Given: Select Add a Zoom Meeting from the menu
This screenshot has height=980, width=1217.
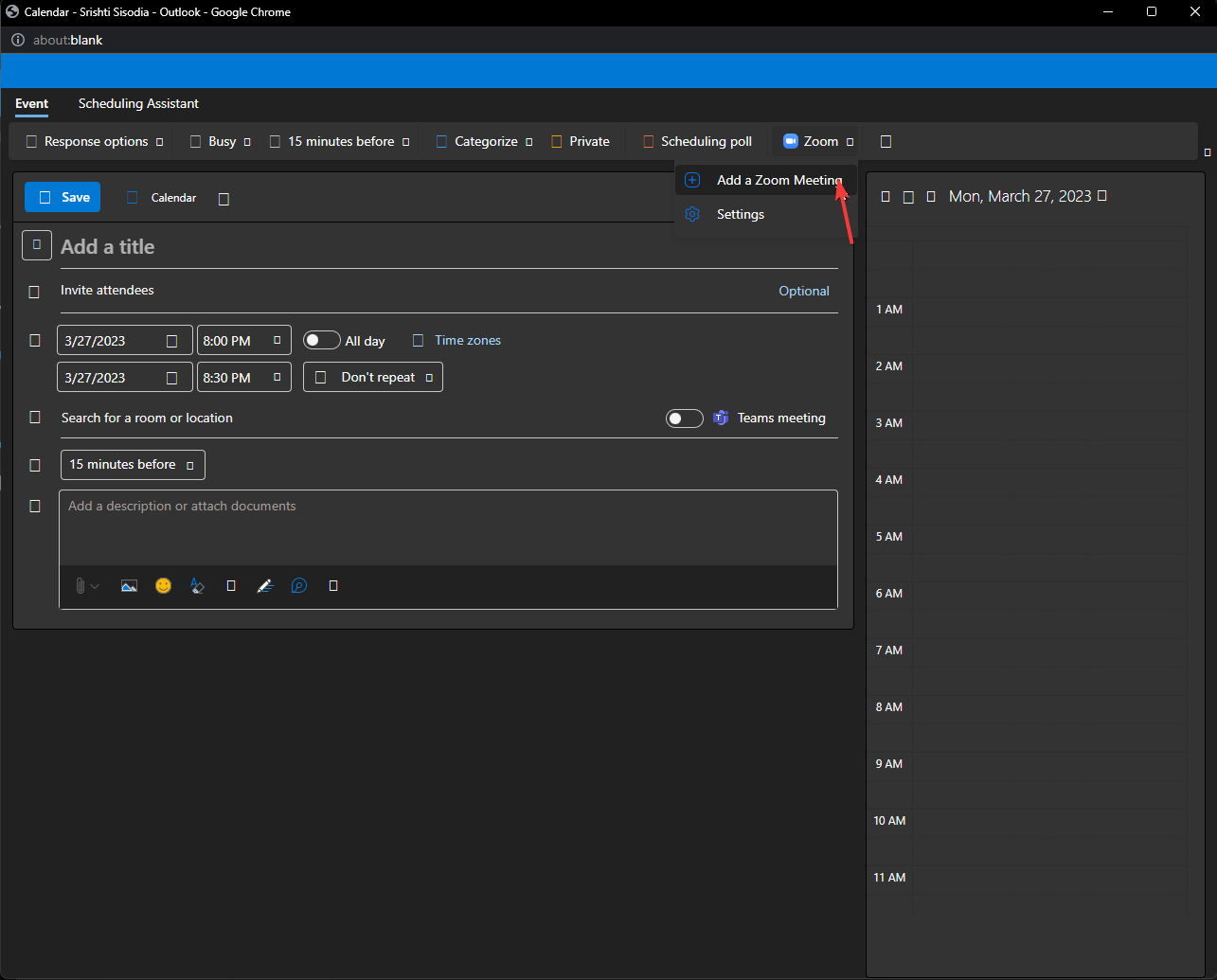Looking at the screenshot, I should tap(766, 180).
